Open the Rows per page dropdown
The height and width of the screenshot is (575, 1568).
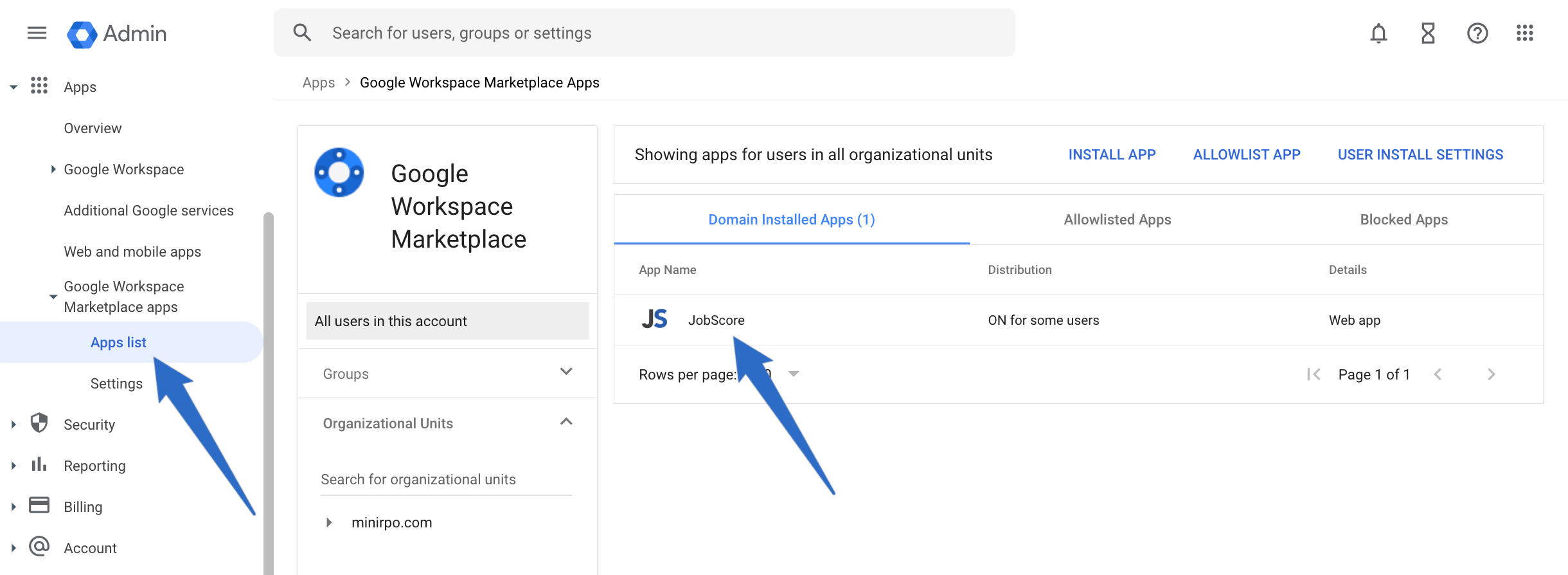point(794,374)
